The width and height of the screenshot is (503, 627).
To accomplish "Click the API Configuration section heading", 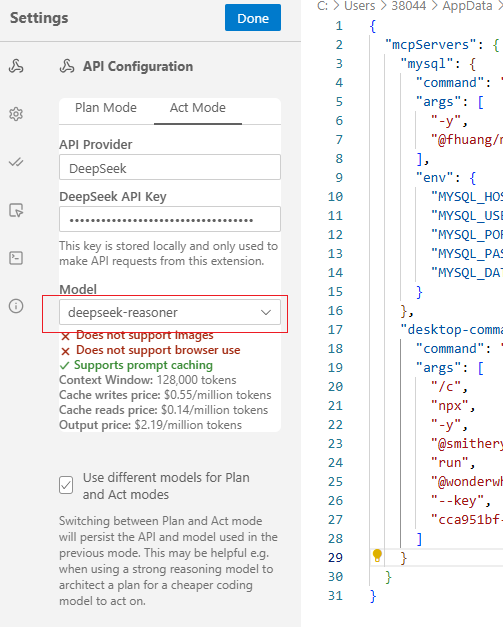I will pos(138,66).
